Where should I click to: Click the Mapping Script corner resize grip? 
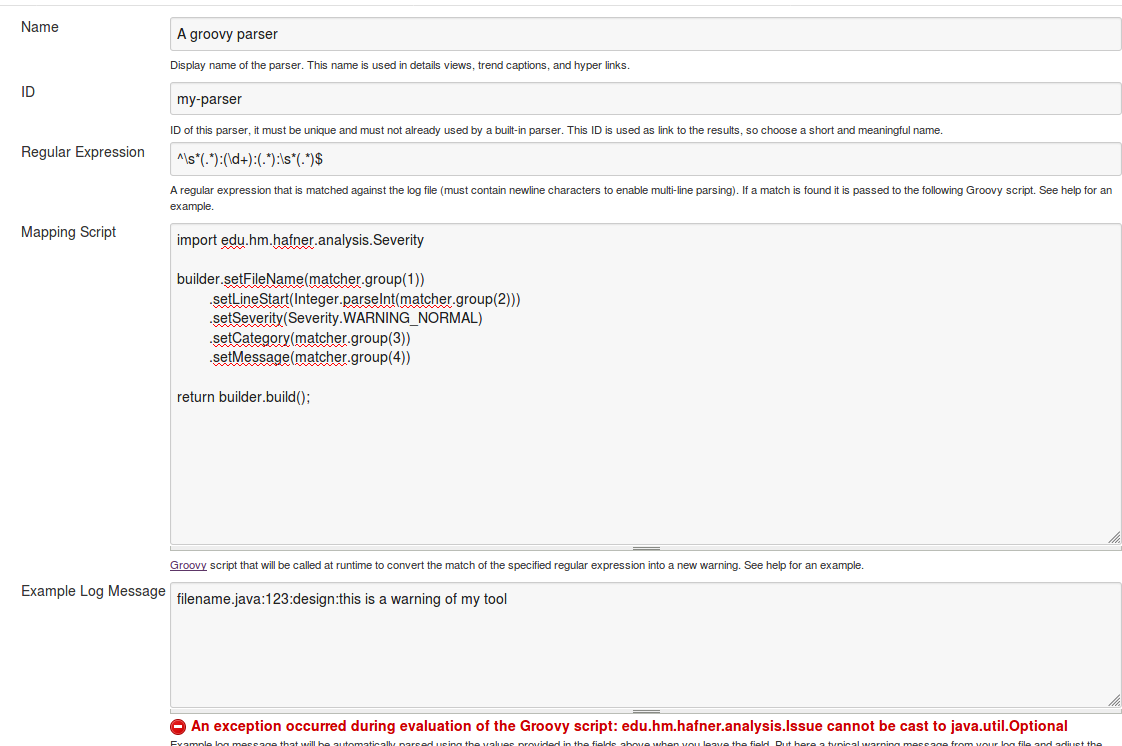(1113, 537)
